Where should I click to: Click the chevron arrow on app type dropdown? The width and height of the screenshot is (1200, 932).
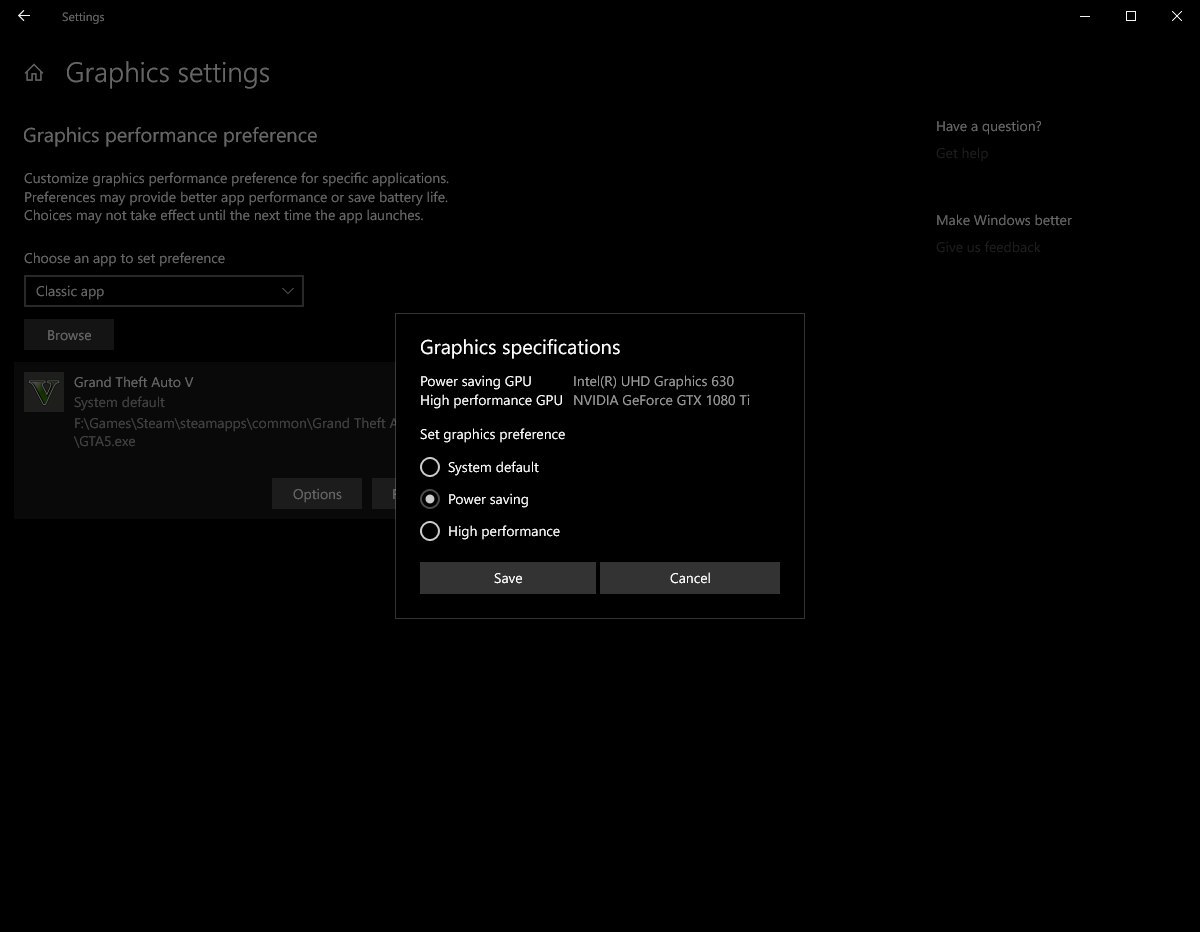coord(288,291)
